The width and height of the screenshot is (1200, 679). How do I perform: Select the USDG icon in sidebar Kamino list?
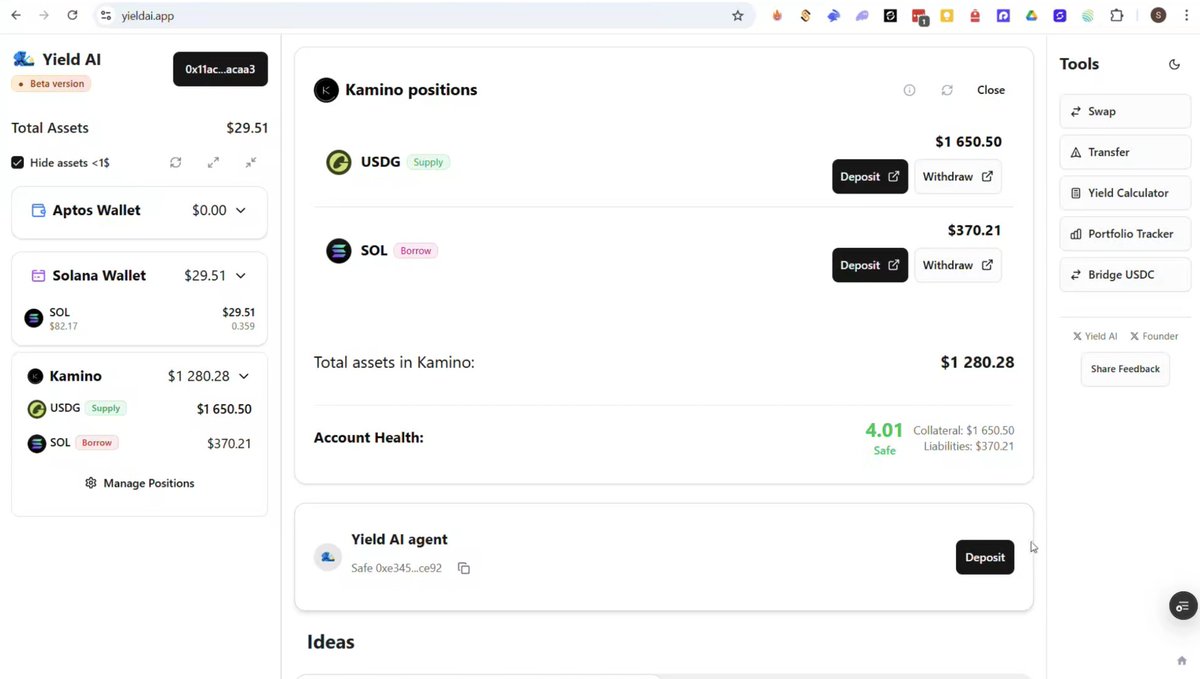tap(37, 408)
